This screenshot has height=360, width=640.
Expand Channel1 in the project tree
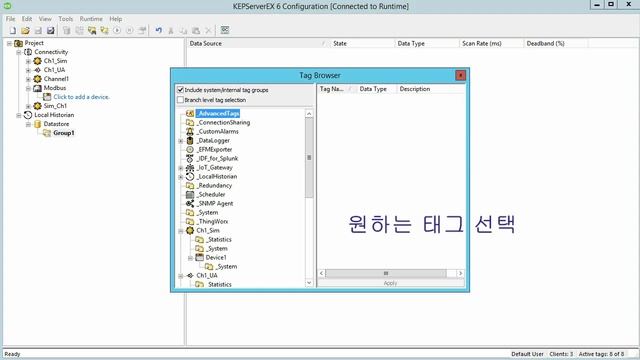click(28, 79)
